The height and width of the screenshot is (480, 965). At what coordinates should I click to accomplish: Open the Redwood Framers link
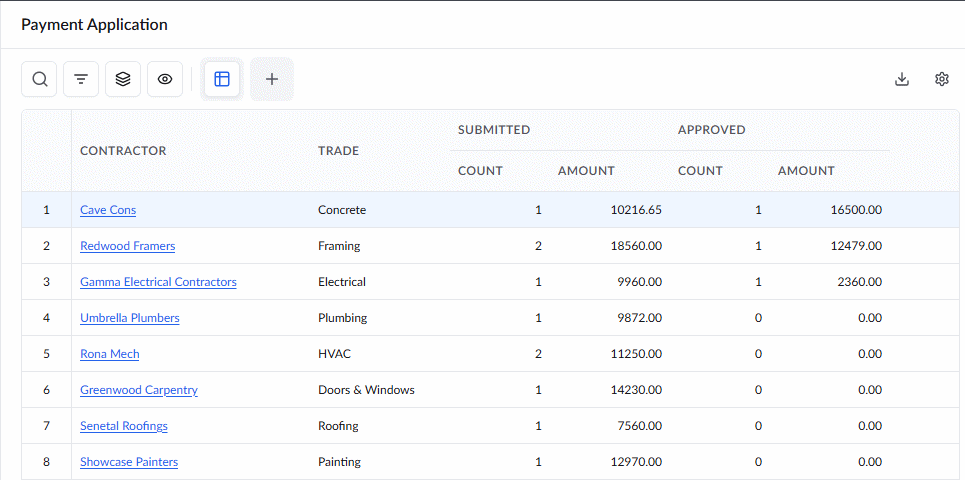(x=127, y=246)
